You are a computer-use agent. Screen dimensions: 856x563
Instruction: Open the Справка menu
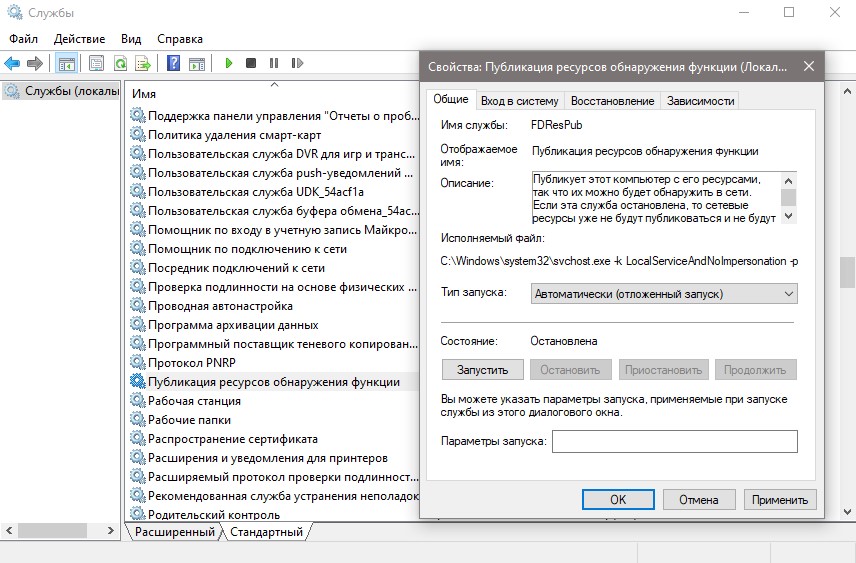tap(180, 39)
